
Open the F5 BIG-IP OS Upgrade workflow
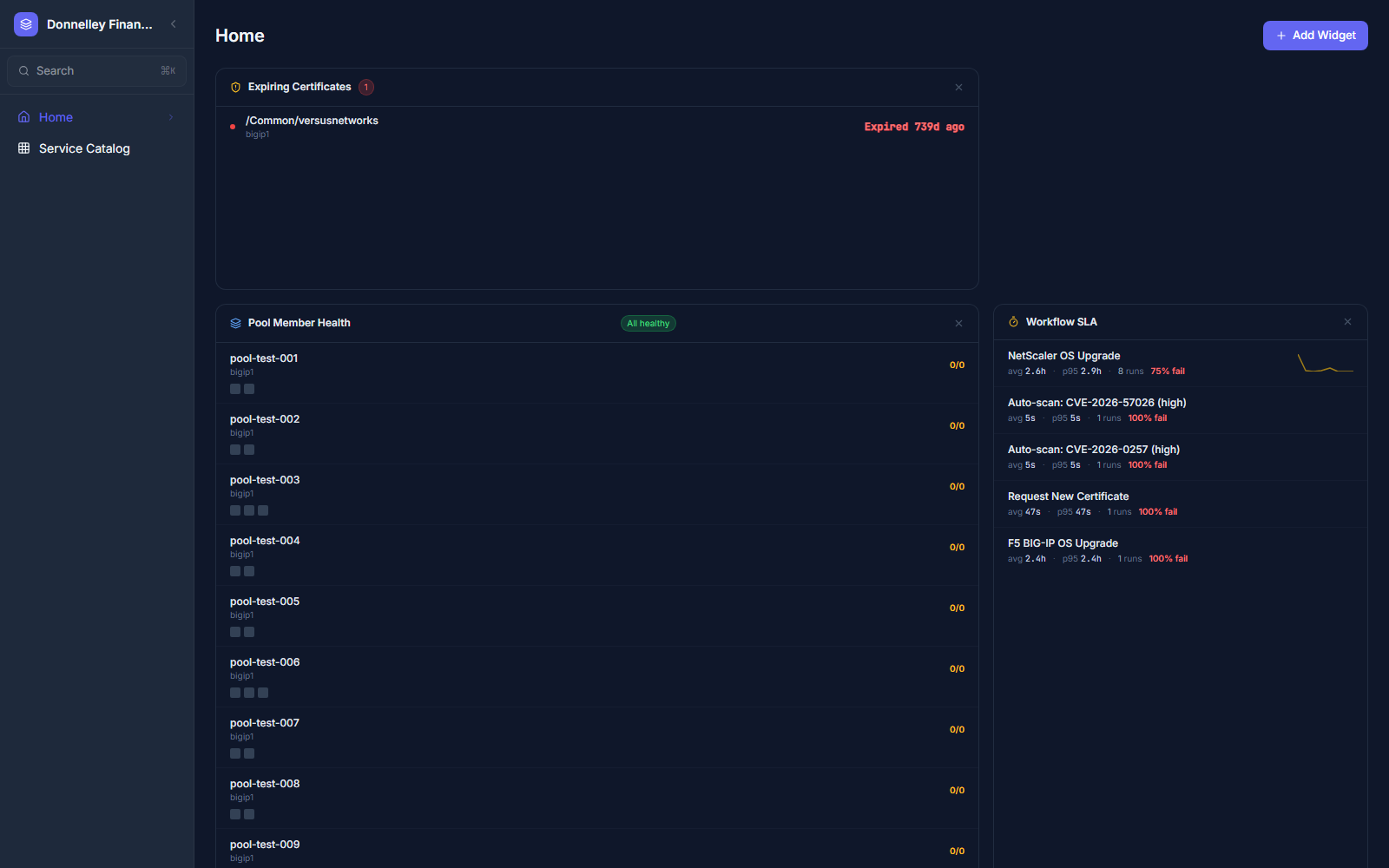click(x=1181, y=550)
